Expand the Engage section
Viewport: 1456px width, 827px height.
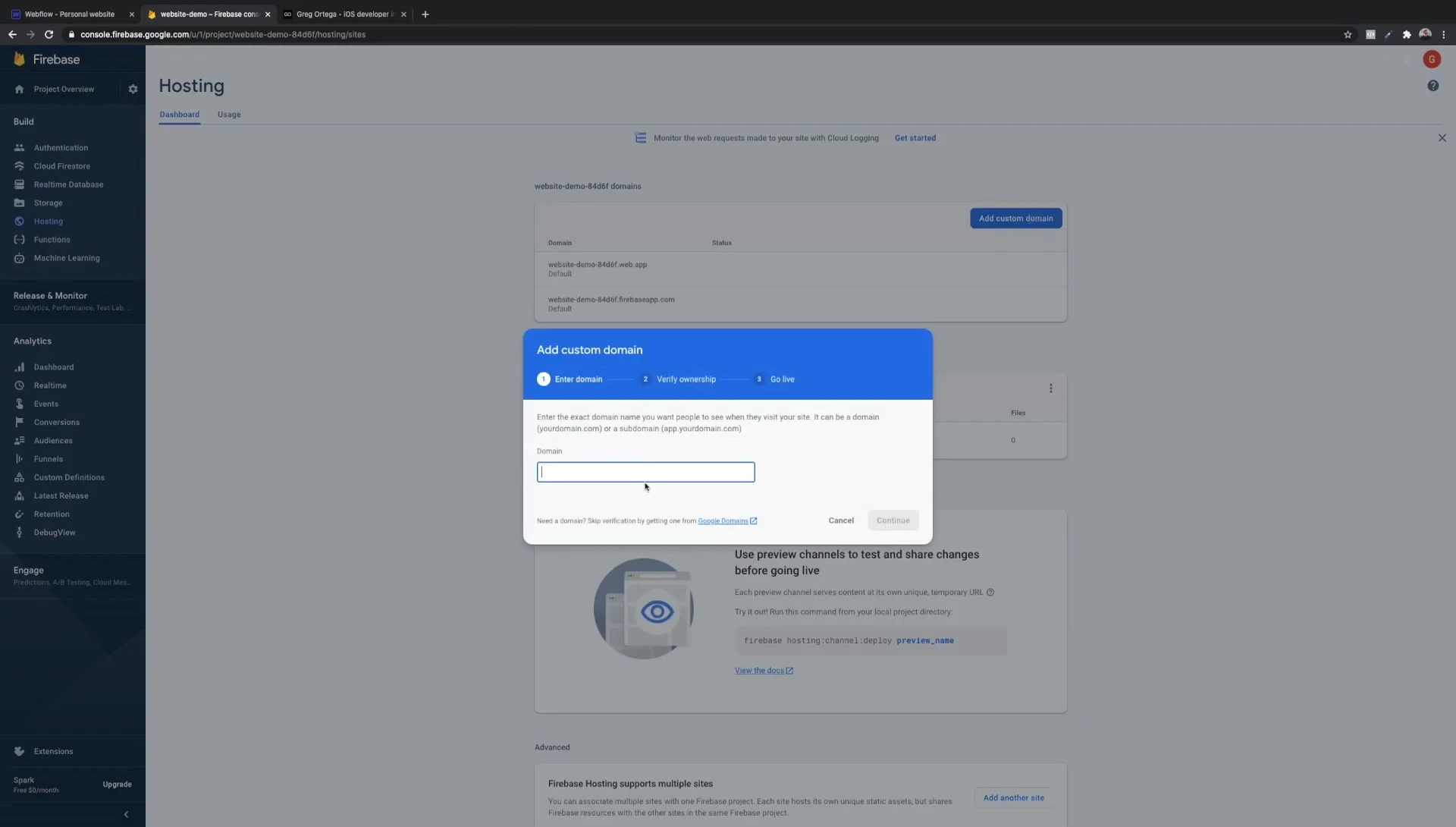point(72,575)
